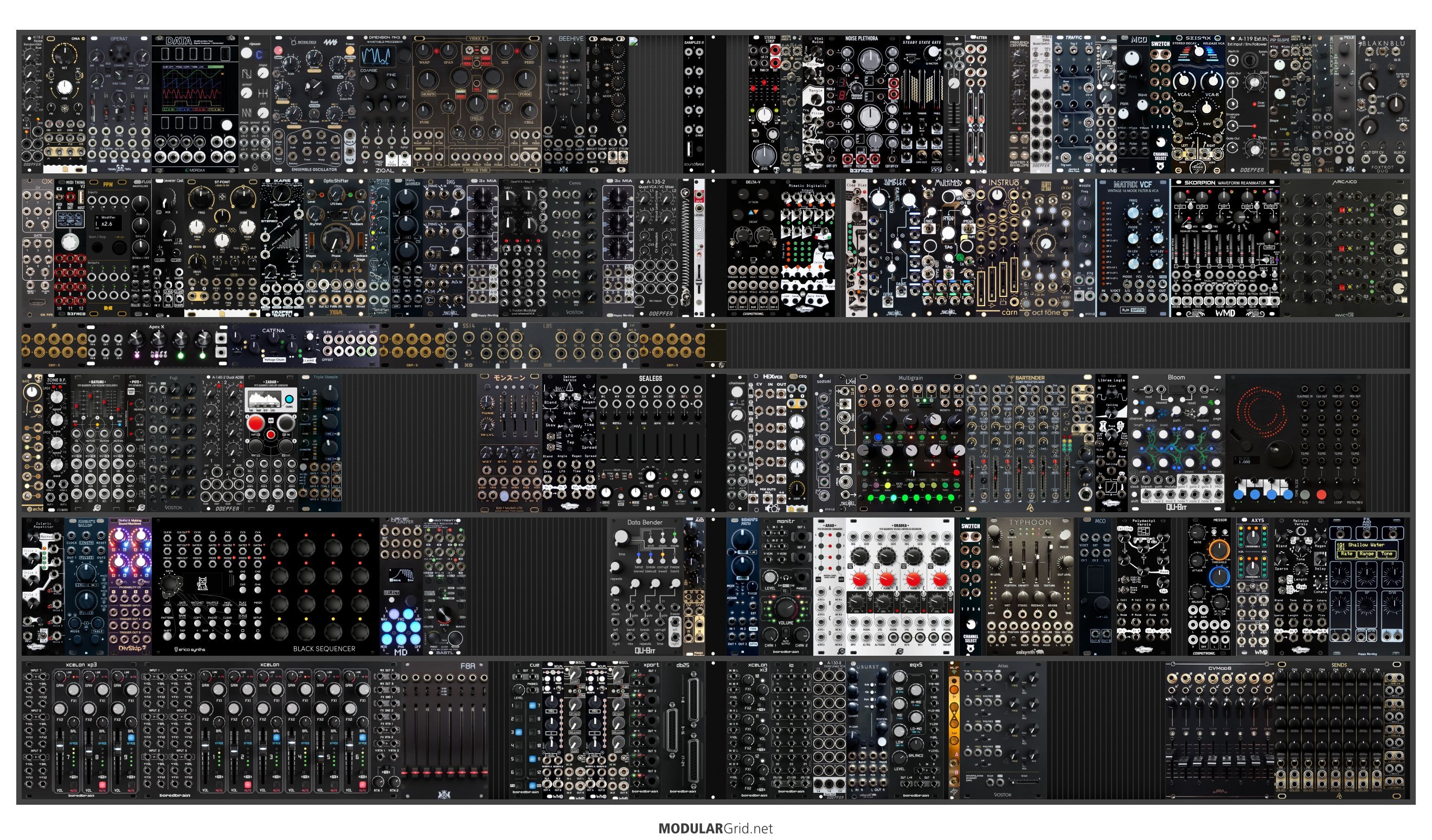Screen dimensions: 1432x840
Task: Select the Bloom sequencer module
Action: 1177,442
